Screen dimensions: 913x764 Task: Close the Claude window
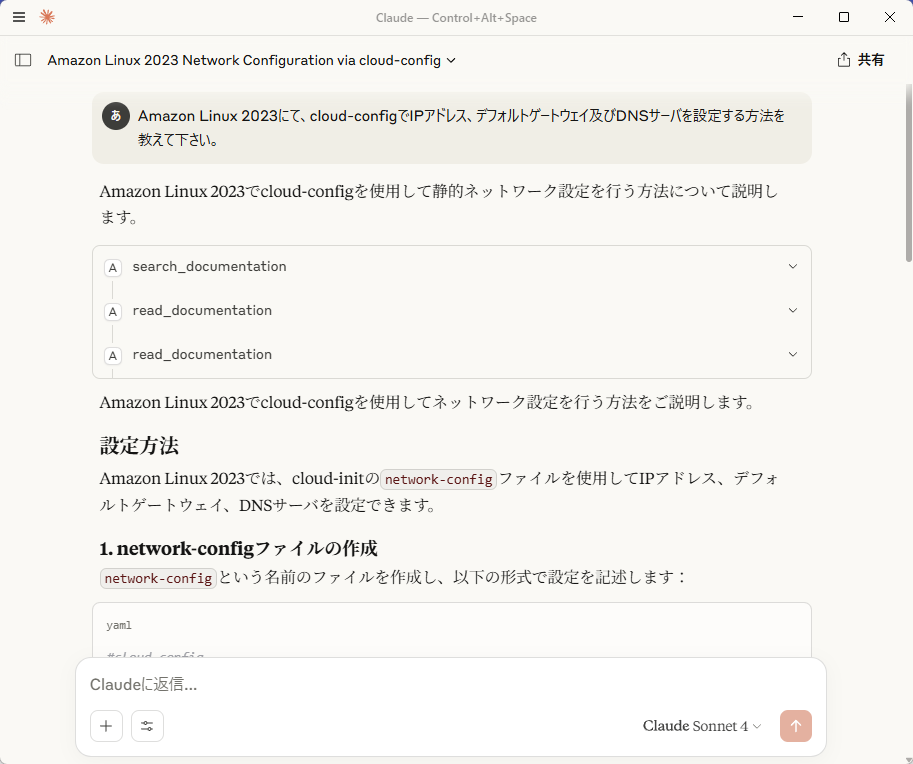coord(889,17)
